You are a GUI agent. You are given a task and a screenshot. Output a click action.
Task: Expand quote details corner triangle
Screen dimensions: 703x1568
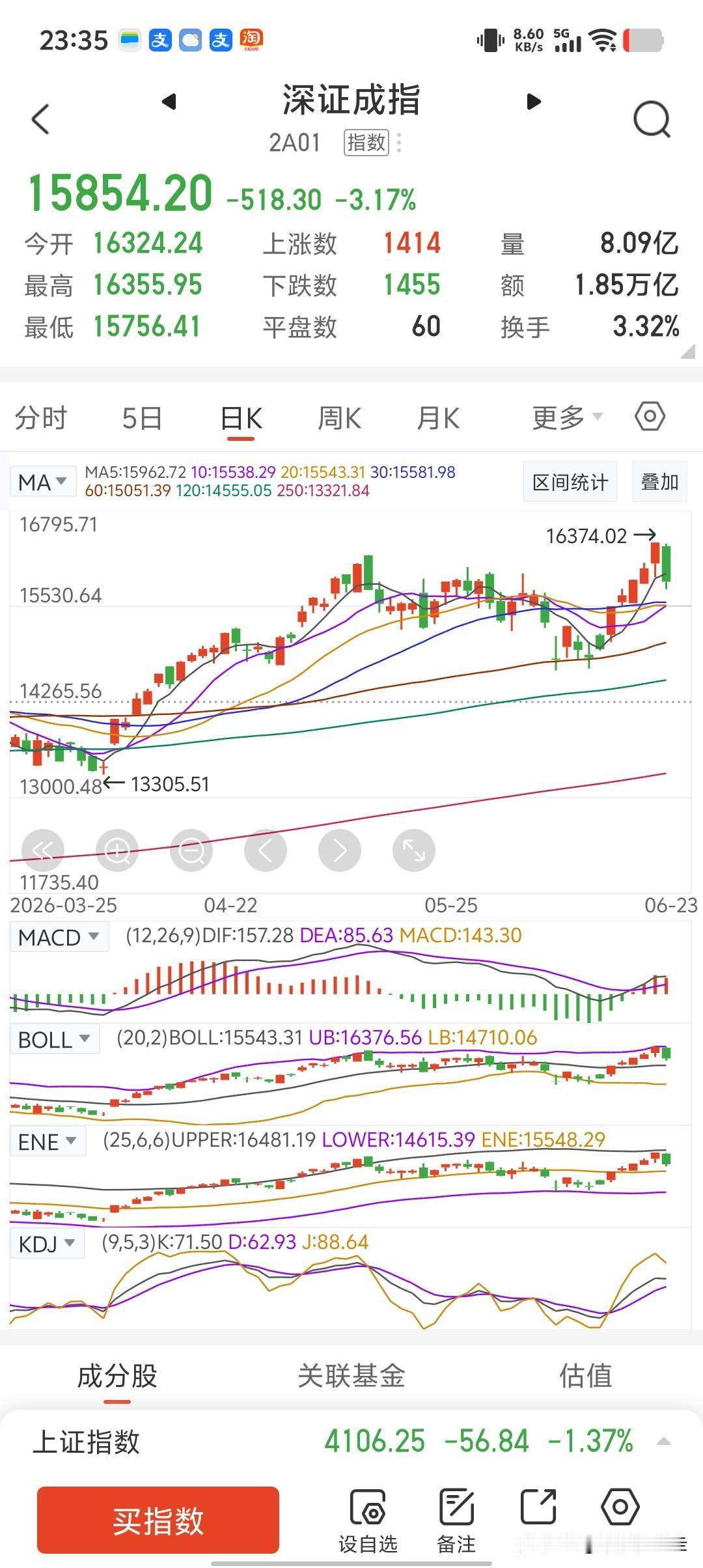pos(687,352)
